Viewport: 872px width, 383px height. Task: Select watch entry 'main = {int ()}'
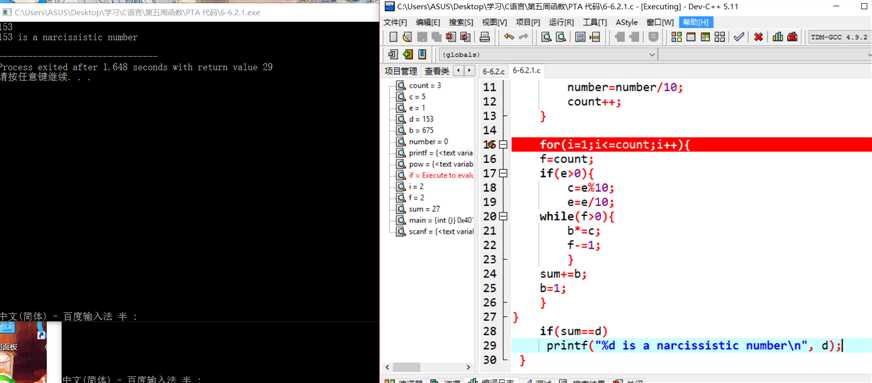pyautogui.click(x=441, y=220)
